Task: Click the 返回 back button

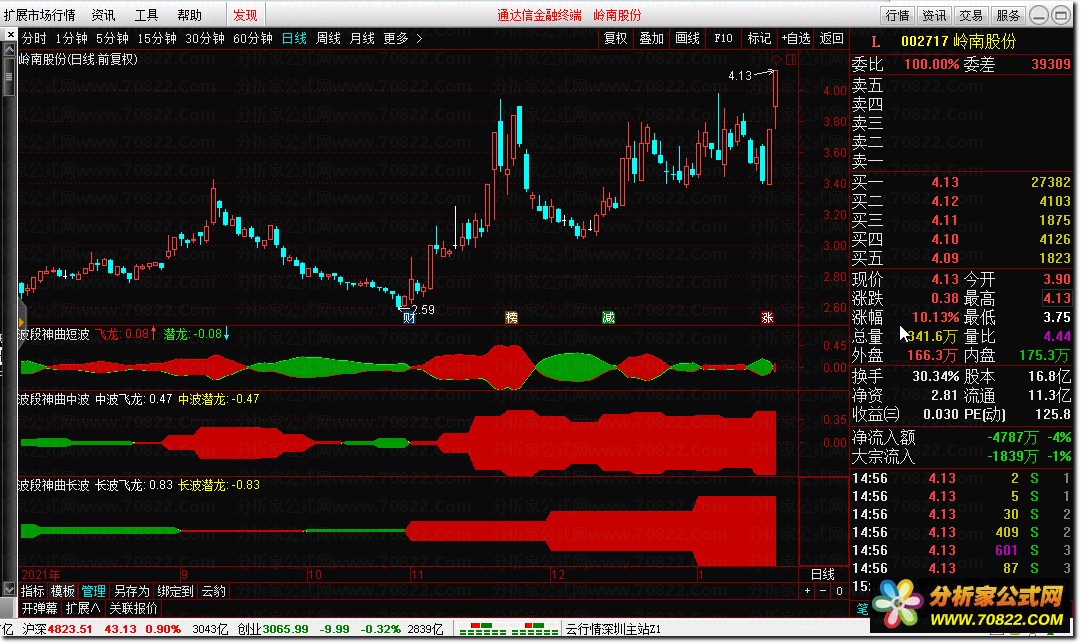Action: click(832, 39)
